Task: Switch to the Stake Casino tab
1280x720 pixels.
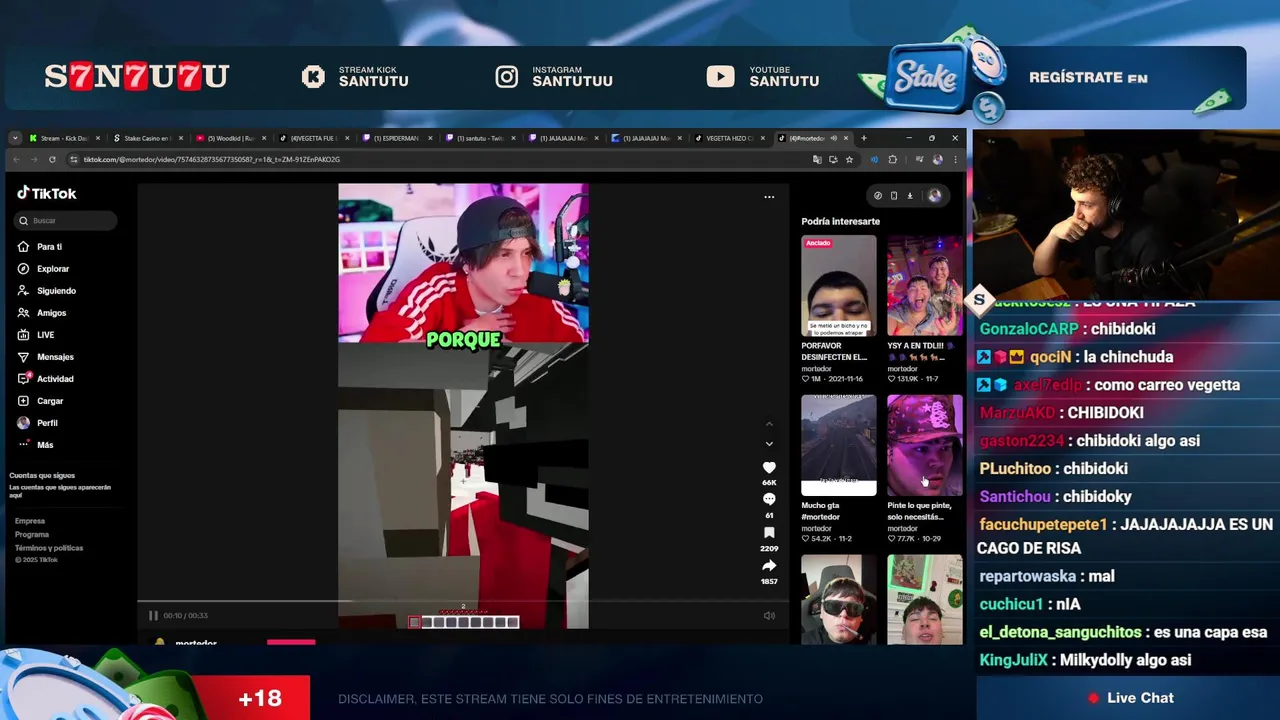Action: pyautogui.click(x=146, y=138)
